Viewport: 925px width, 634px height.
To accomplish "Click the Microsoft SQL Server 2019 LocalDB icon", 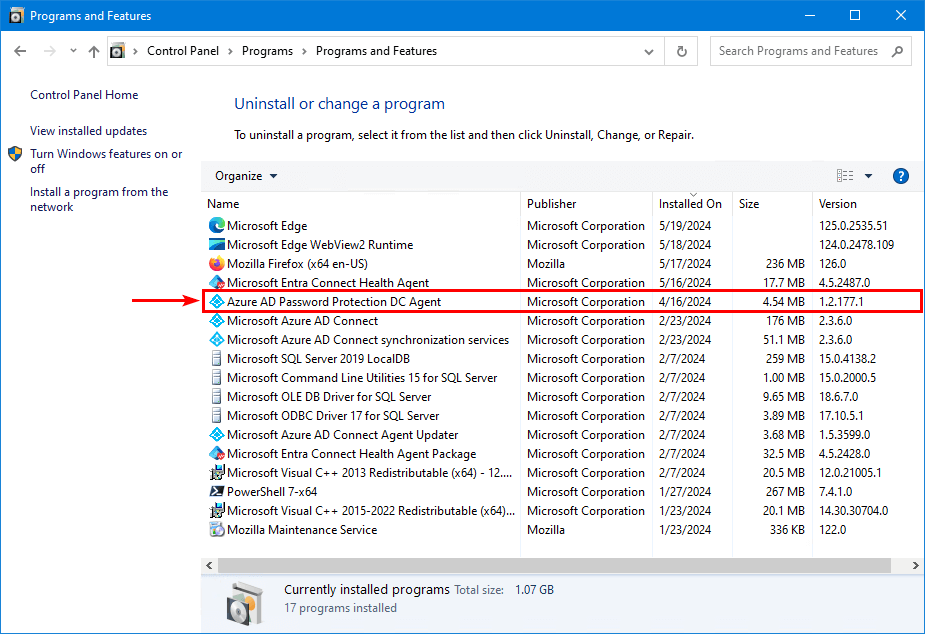I will click(x=217, y=359).
